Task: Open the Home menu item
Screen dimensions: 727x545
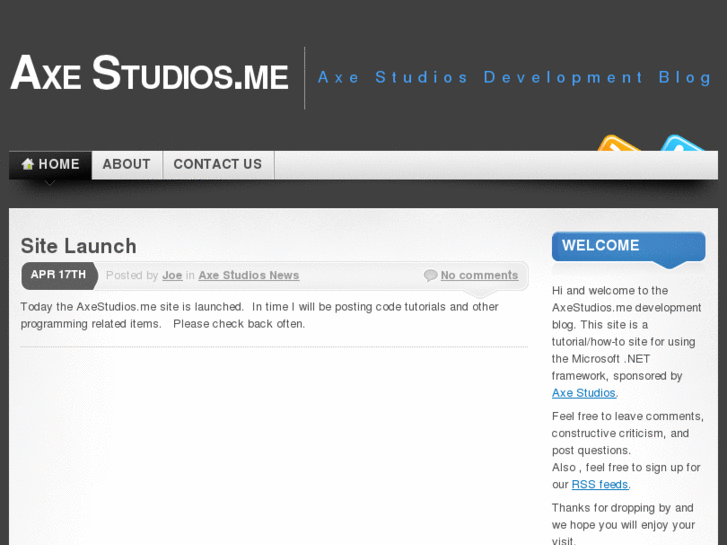Action: pos(51,165)
